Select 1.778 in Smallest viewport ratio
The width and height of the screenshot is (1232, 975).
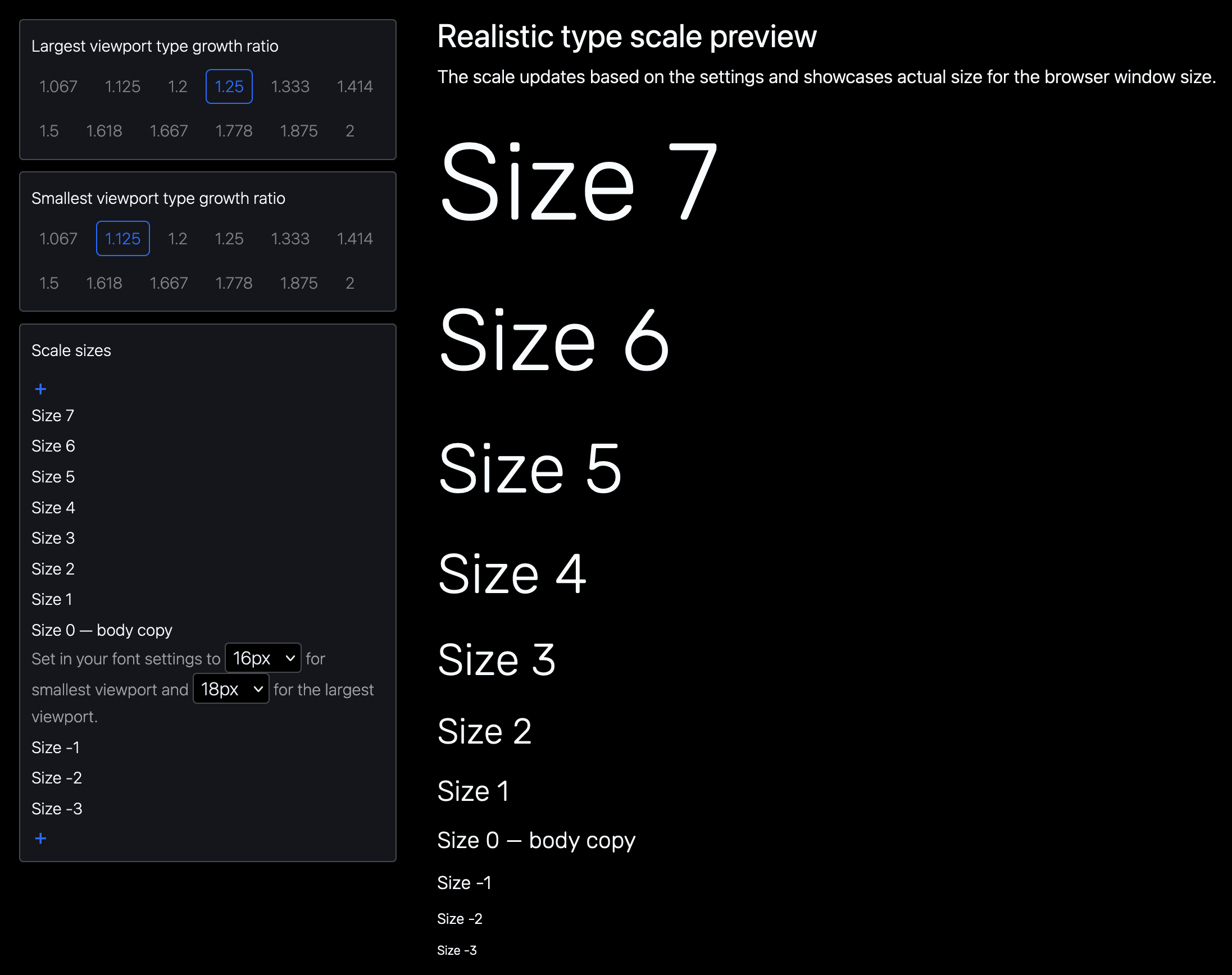234,283
